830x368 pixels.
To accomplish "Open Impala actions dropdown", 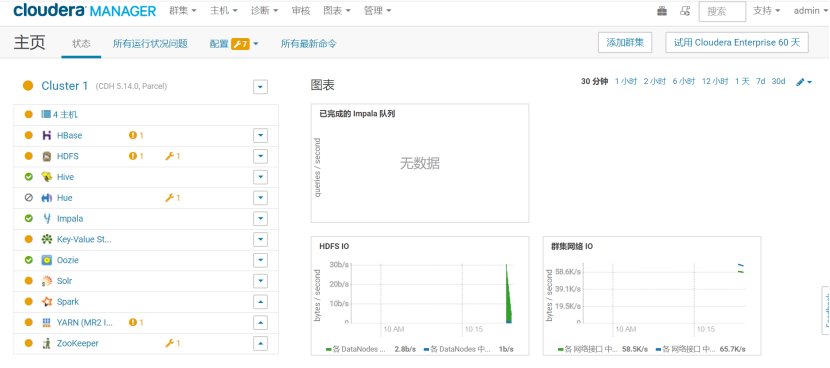I will coord(260,219).
